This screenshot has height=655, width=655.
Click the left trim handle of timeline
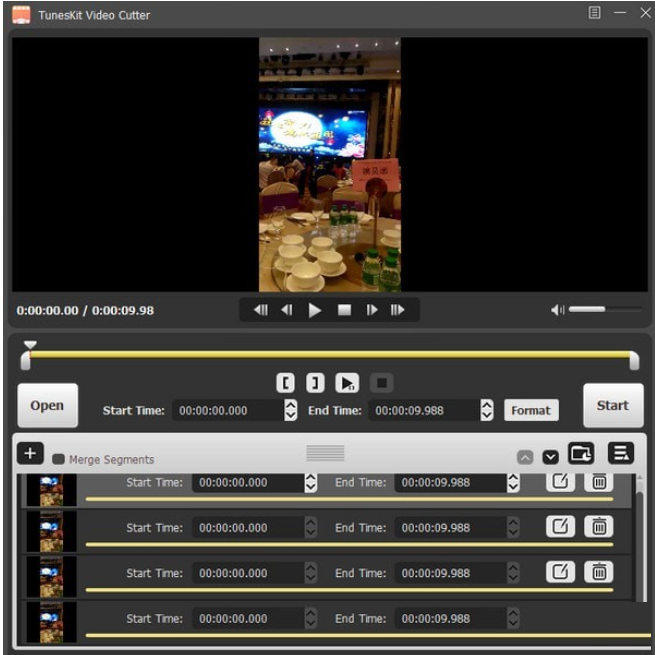coord(25,361)
